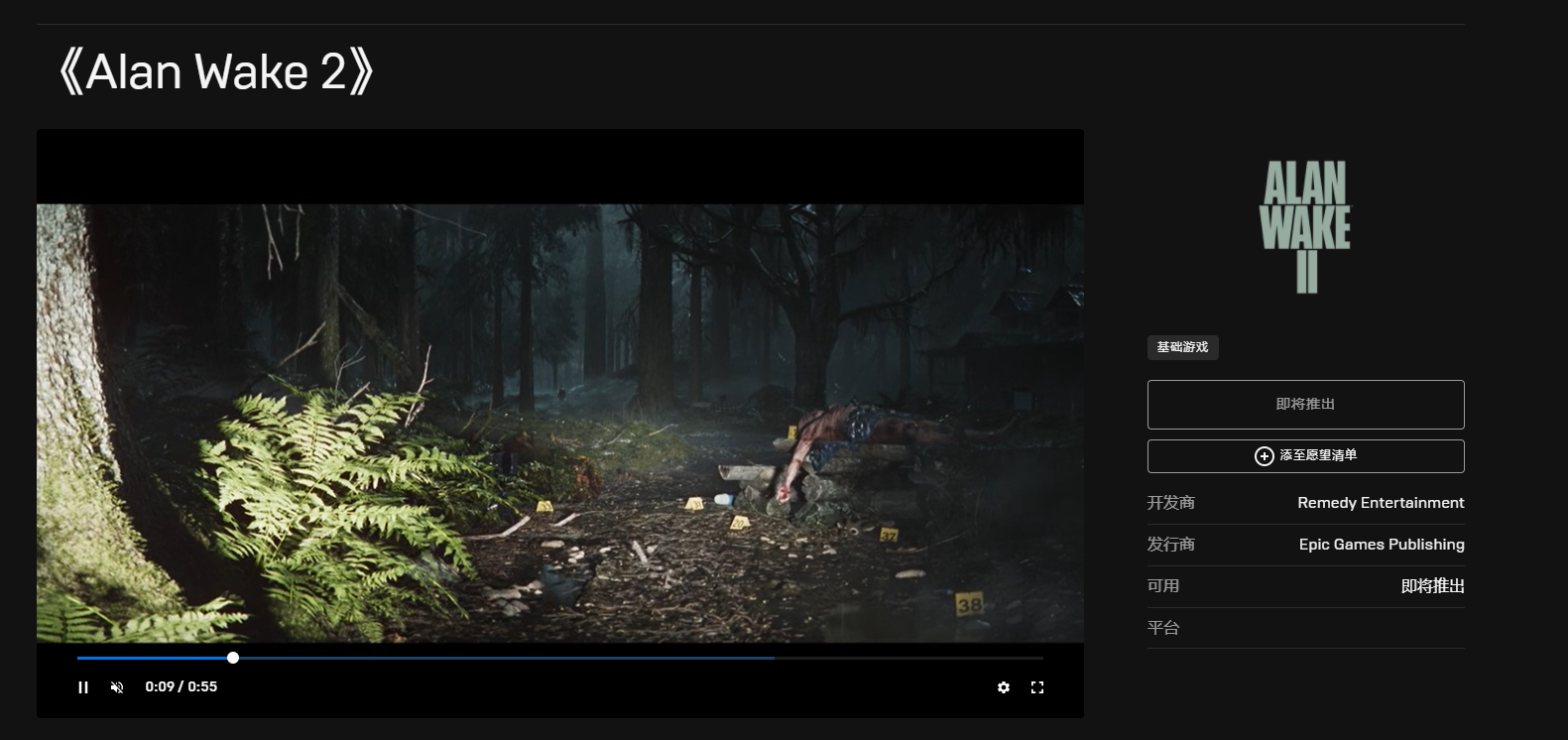The width and height of the screenshot is (1568, 740).
Task: Pause the Alan Wake 2 trailer
Action: click(x=83, y=687)
